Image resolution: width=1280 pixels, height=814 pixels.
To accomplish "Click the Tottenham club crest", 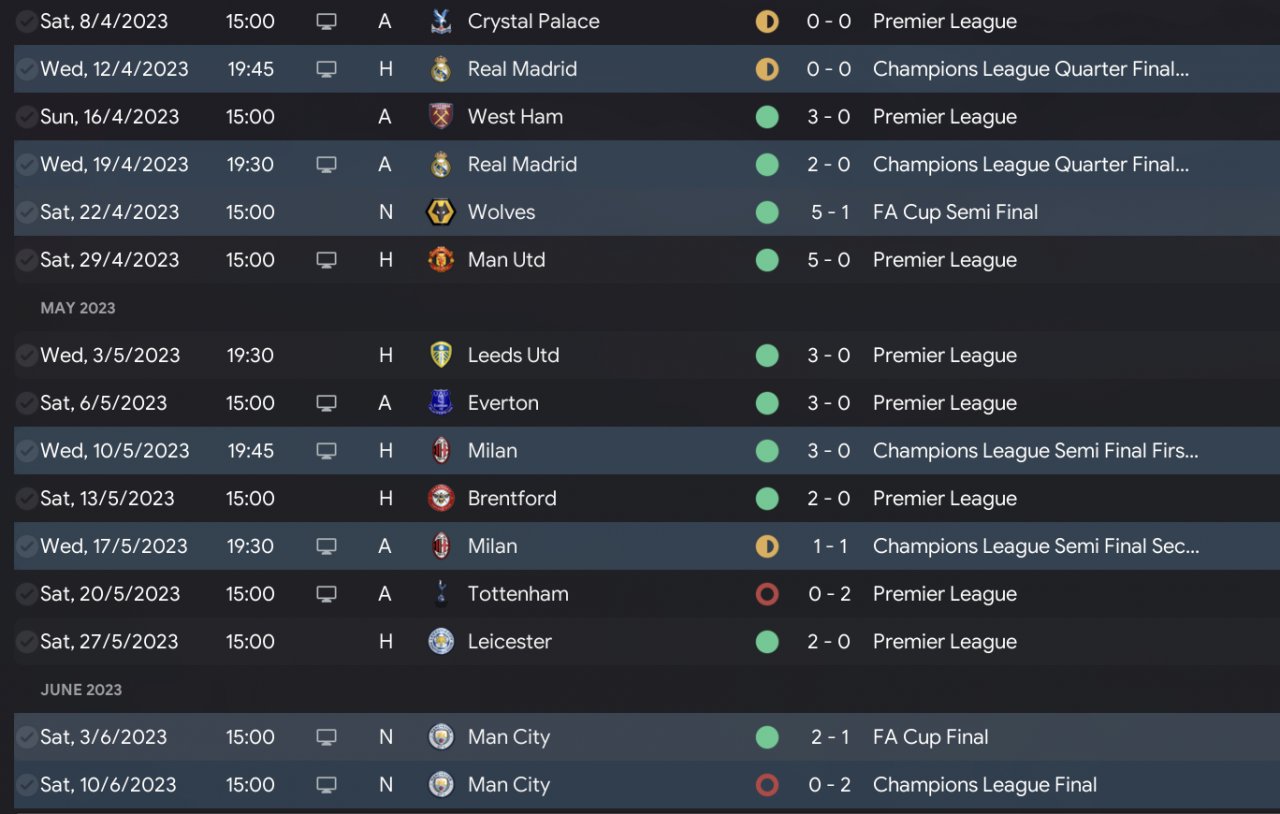I will 441,594.
